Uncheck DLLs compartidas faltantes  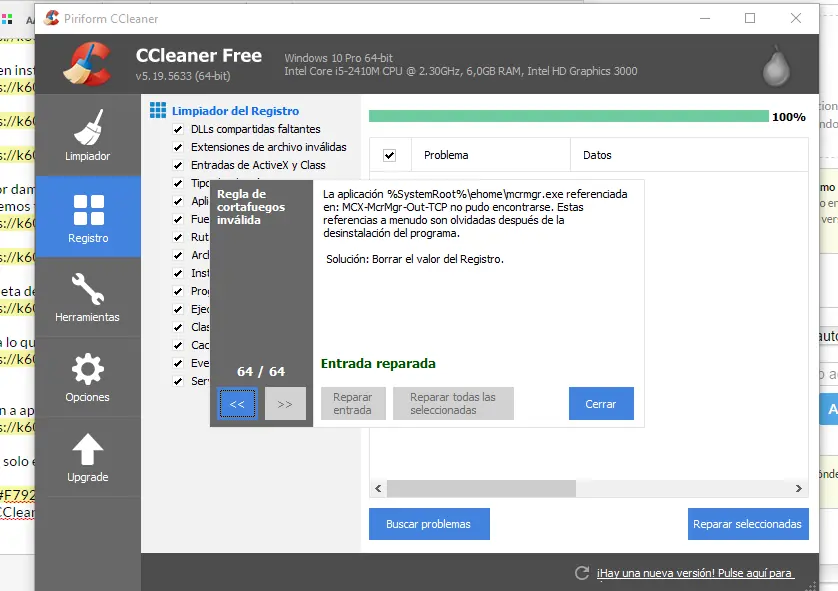(x=178, y=129)
